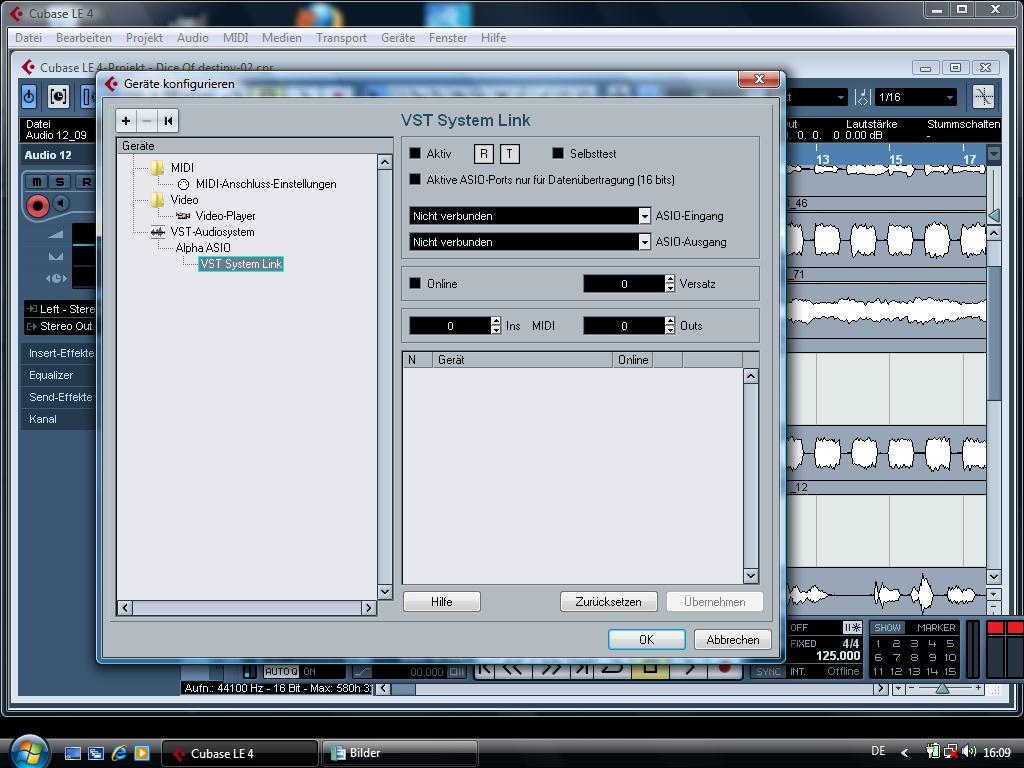Click the reset-to-first arrow button in the devices toolbar
Viewport: 1024px width, 768px height.
(x=168, y=120)
